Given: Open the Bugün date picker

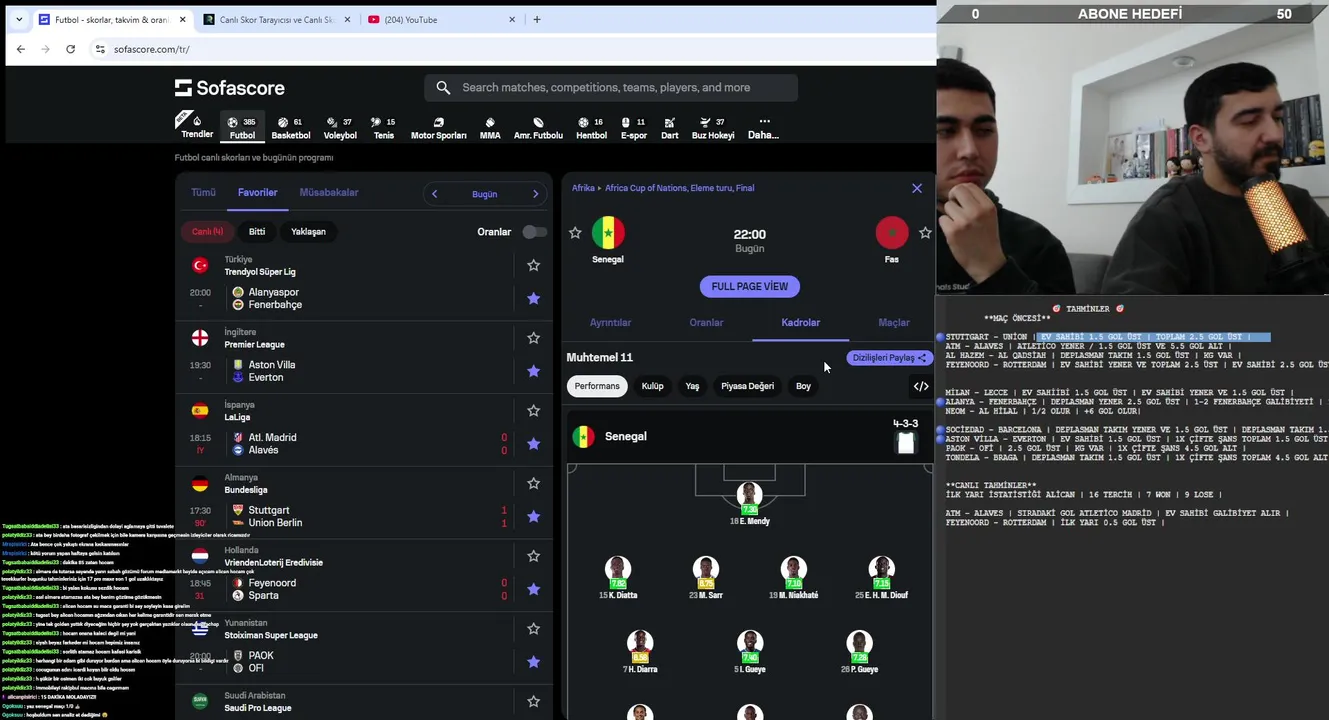Looking at the screenshot, I should click(x=485, y=194).
